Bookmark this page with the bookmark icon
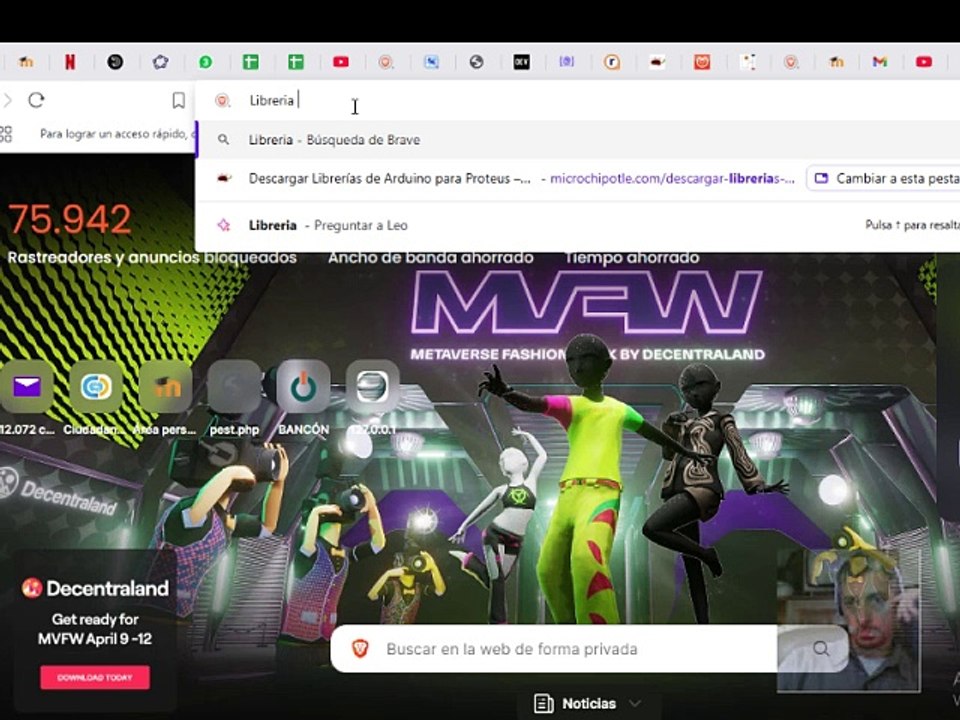 tap(178, 100)
